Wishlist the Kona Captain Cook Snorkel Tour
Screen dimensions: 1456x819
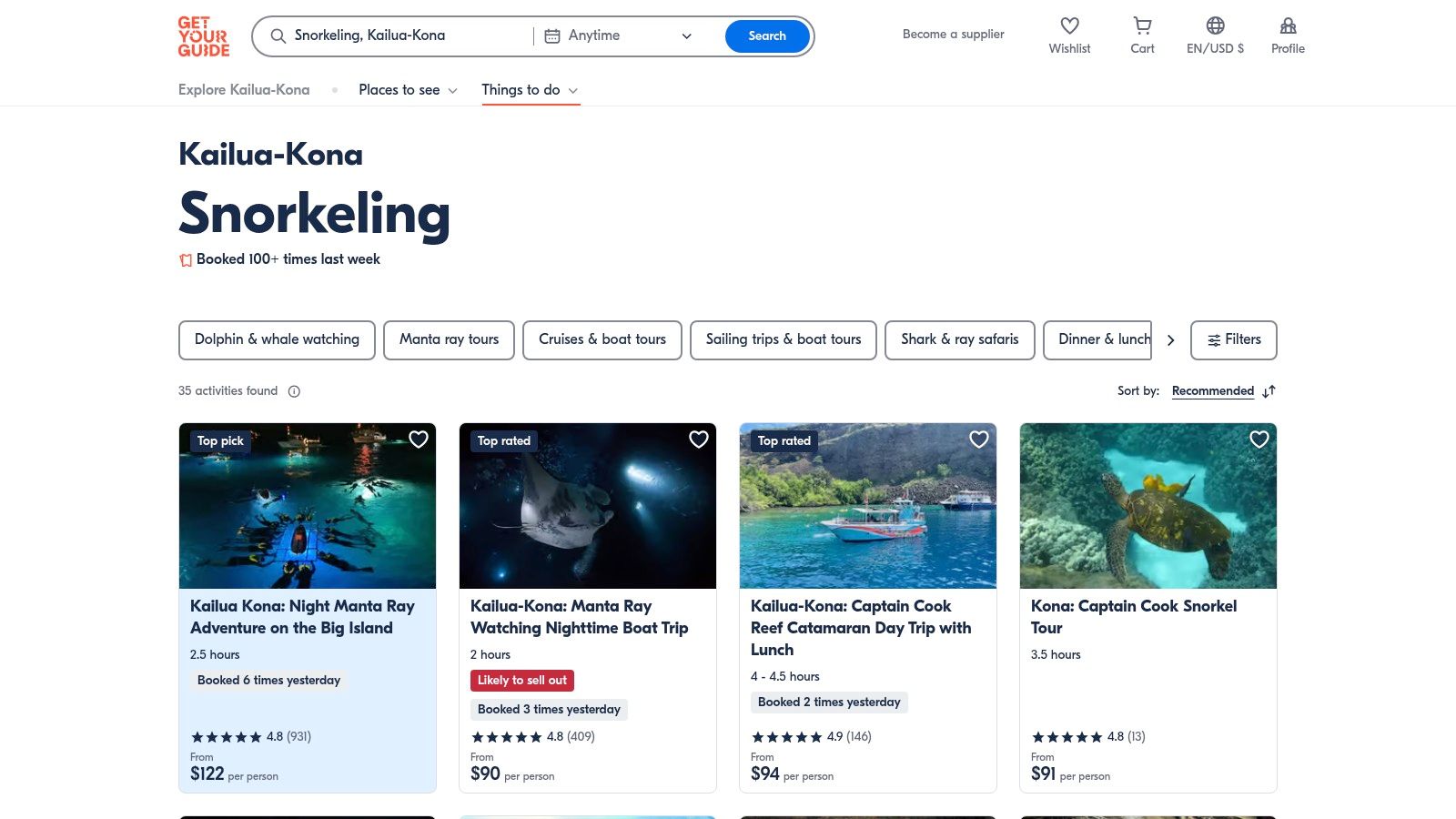(x=1259, y=440)
